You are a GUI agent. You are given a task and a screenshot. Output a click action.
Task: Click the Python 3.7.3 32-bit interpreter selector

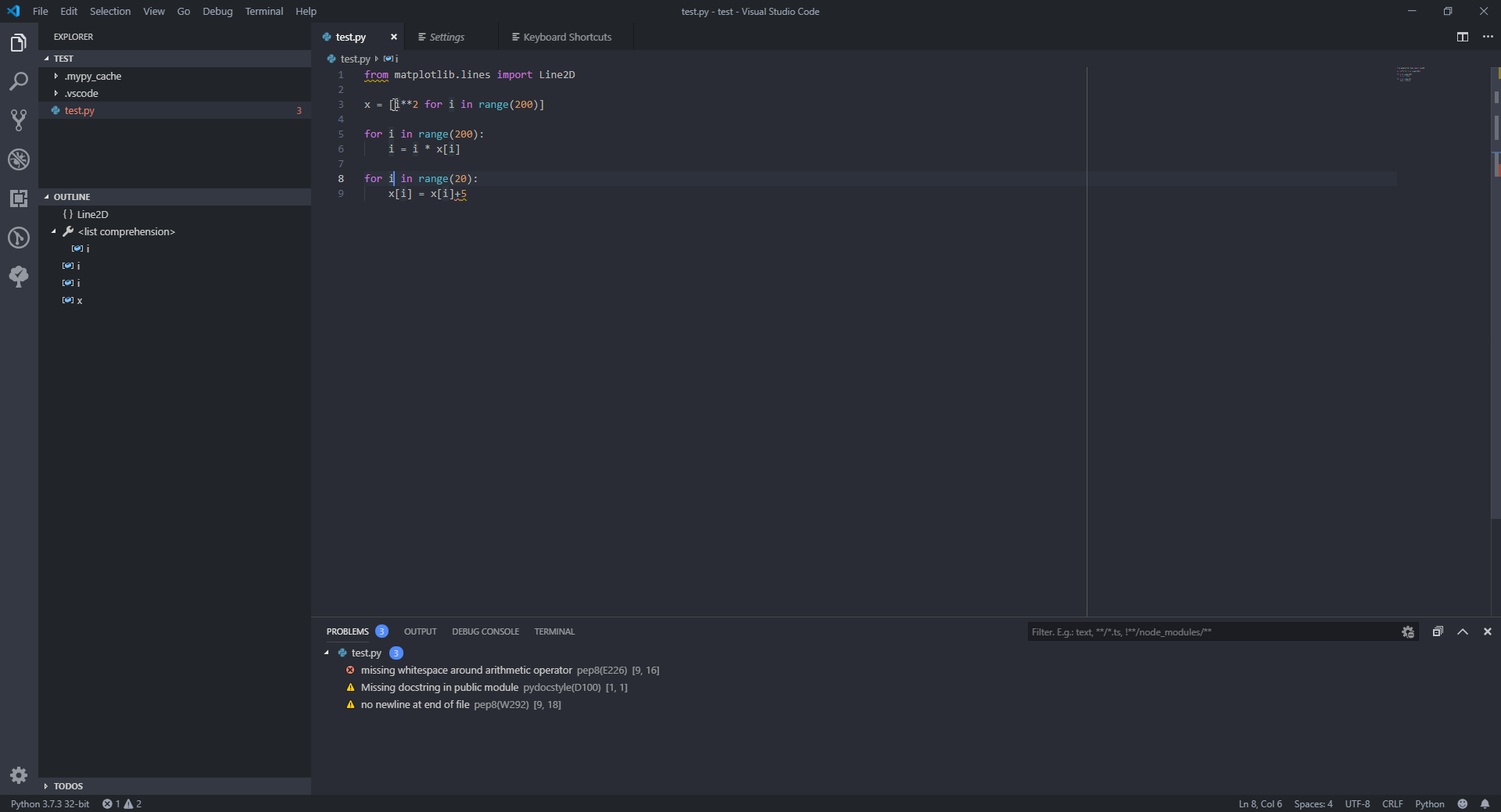coord(49,803)
